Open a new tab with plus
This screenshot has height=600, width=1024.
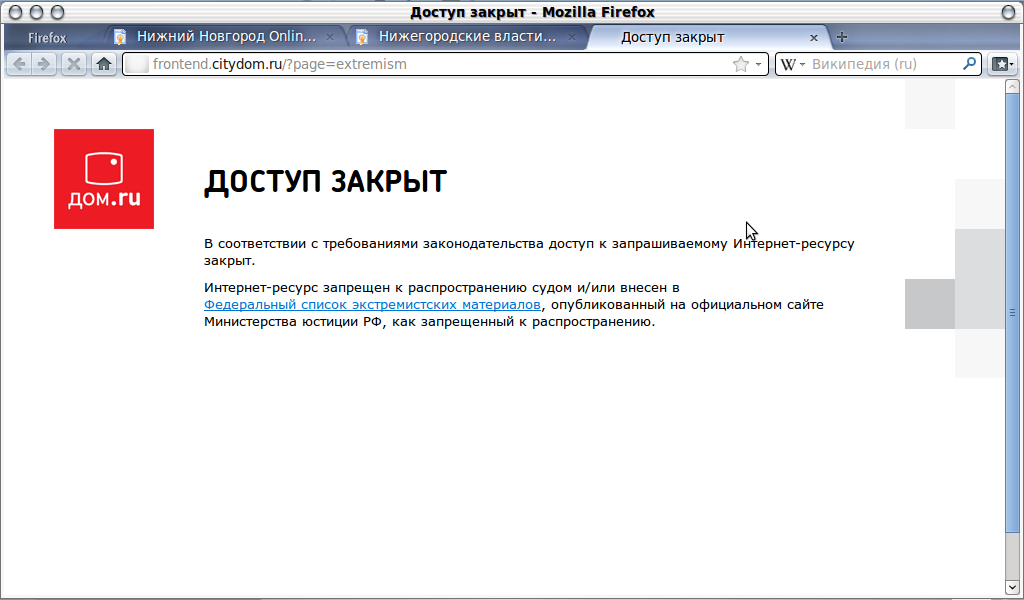842,37
